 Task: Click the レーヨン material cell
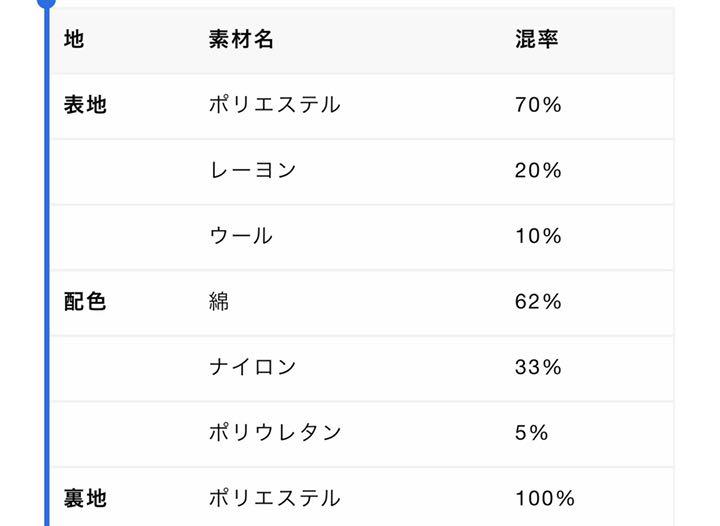pos(253,170)
